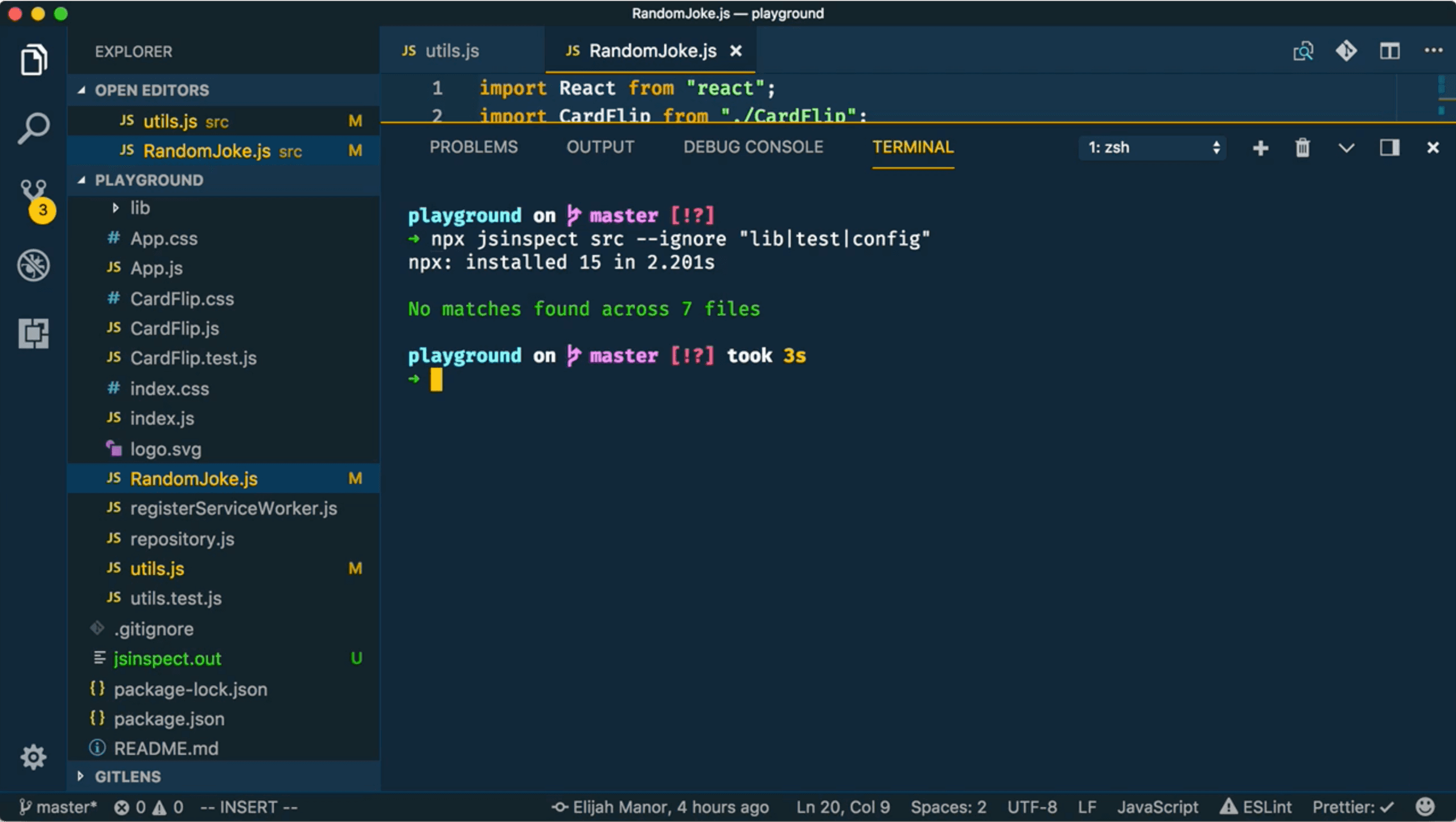Expand the lib folder in explorer
1456x822 pixels.
coord(113,207)
